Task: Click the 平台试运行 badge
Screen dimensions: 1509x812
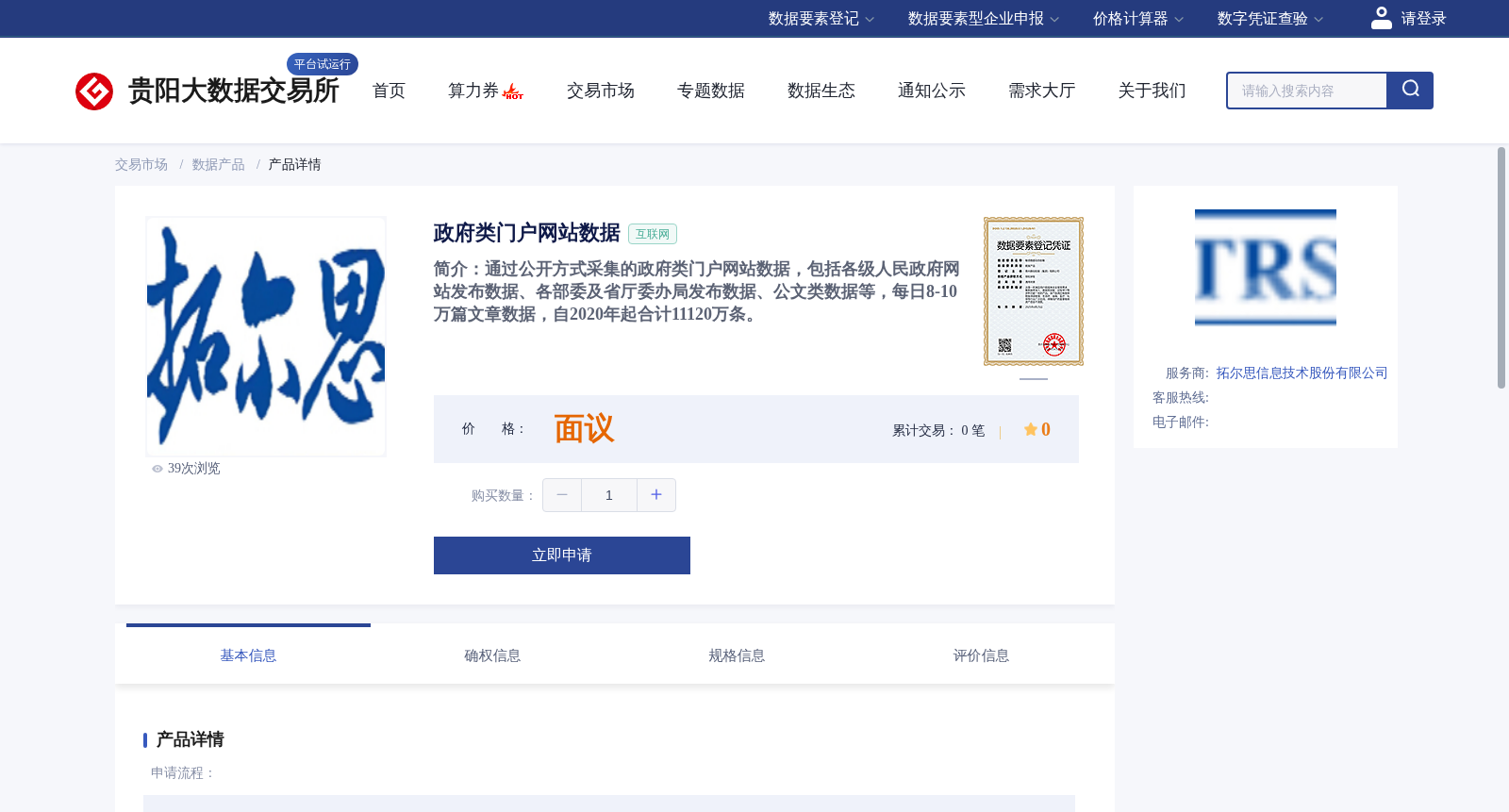Action: point(323,64)
